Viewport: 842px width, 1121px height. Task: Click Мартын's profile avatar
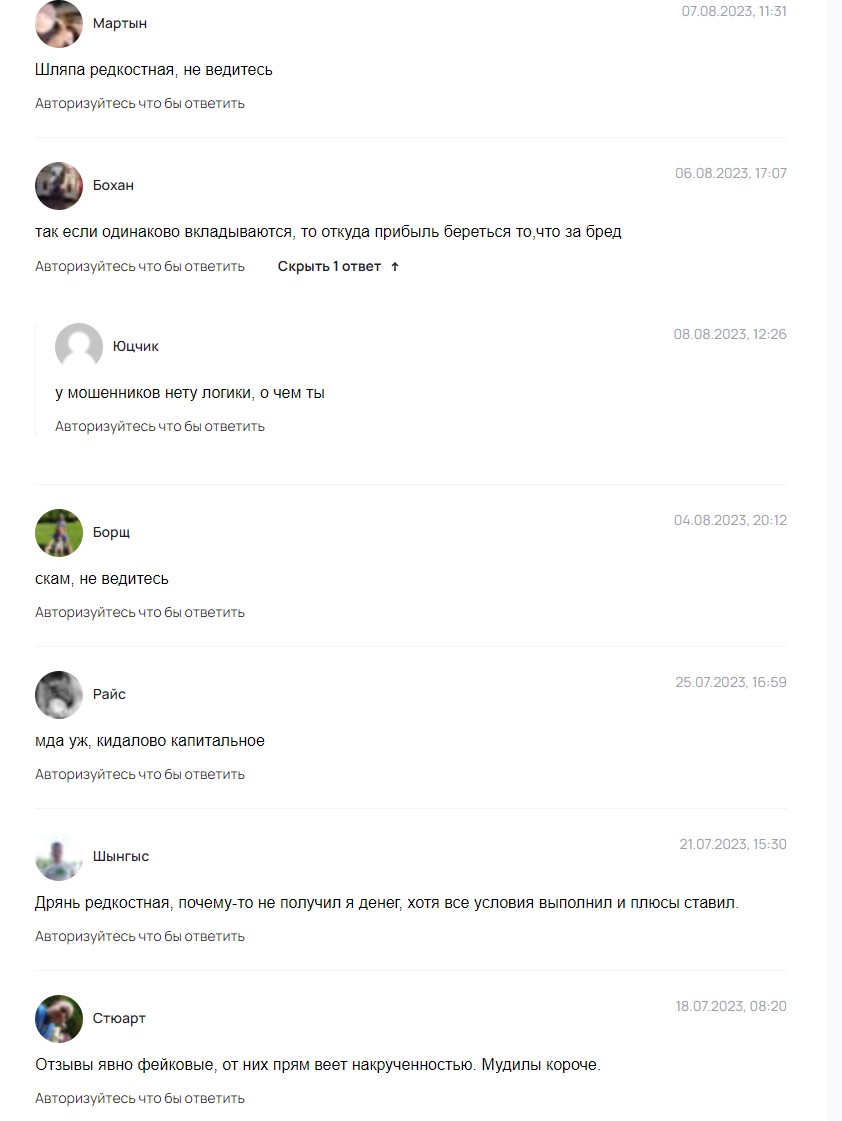[59, 24]
